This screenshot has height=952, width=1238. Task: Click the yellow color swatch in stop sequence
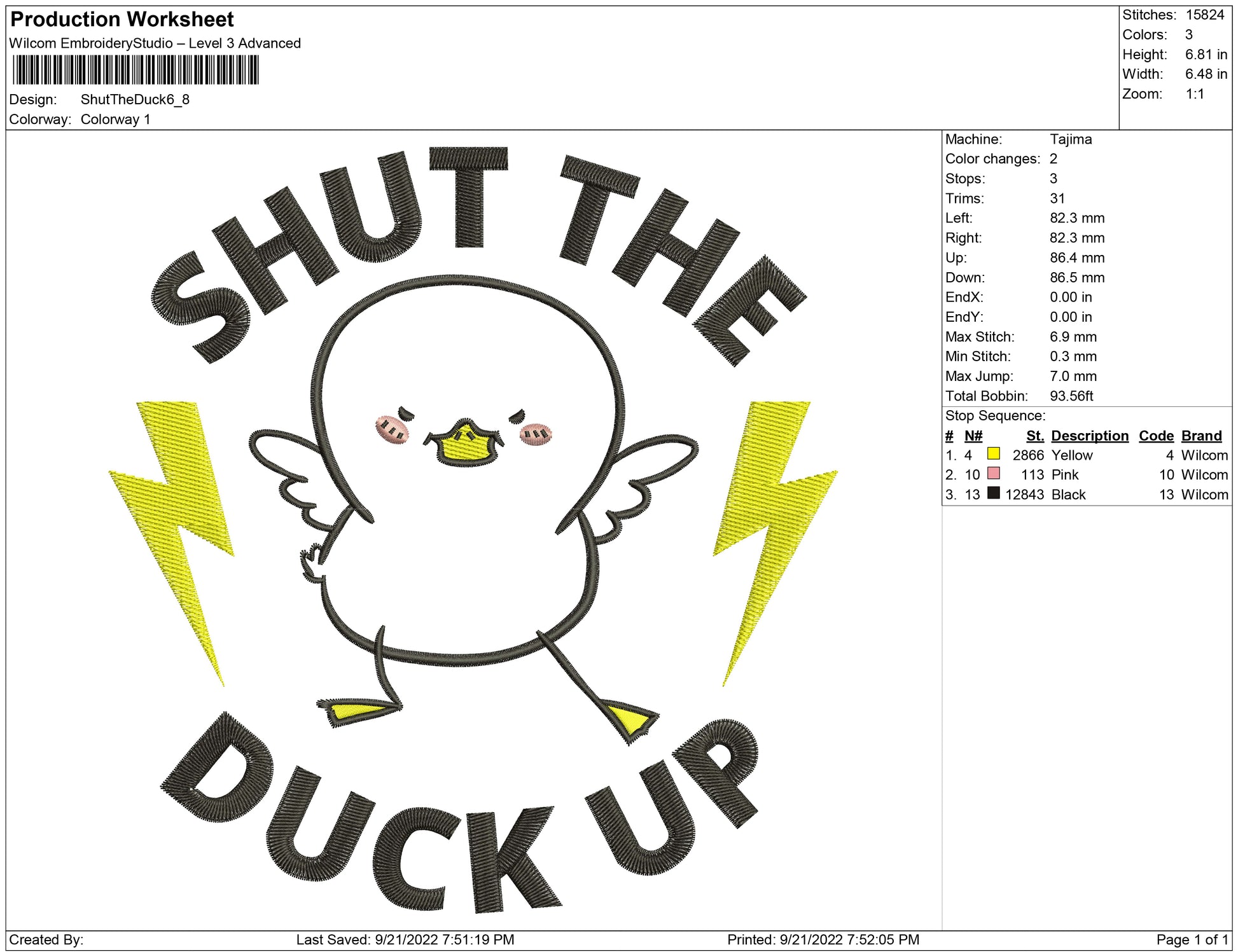[x=993, y=453]
